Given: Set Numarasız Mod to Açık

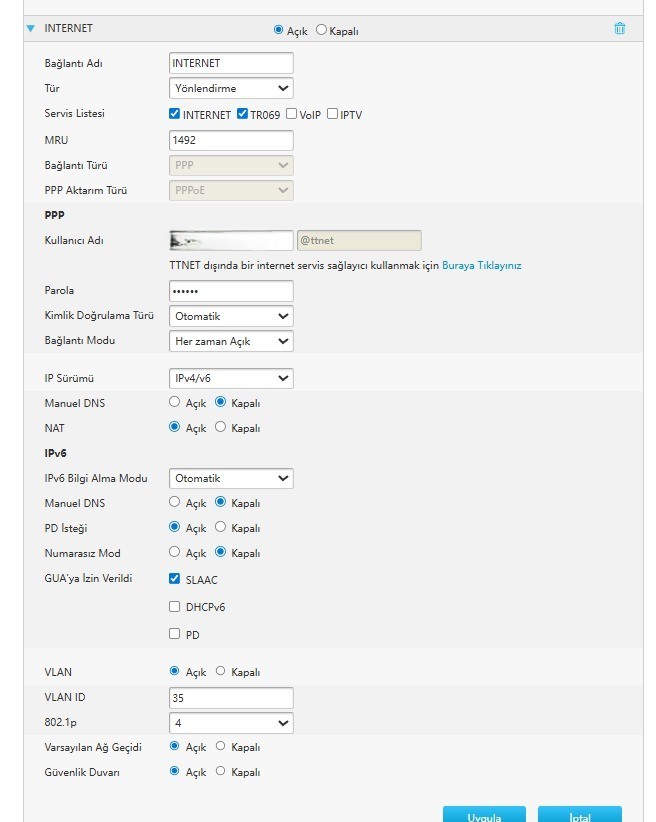Looking at the screenshot, I should pyautogui.click(x=175, y=553).
